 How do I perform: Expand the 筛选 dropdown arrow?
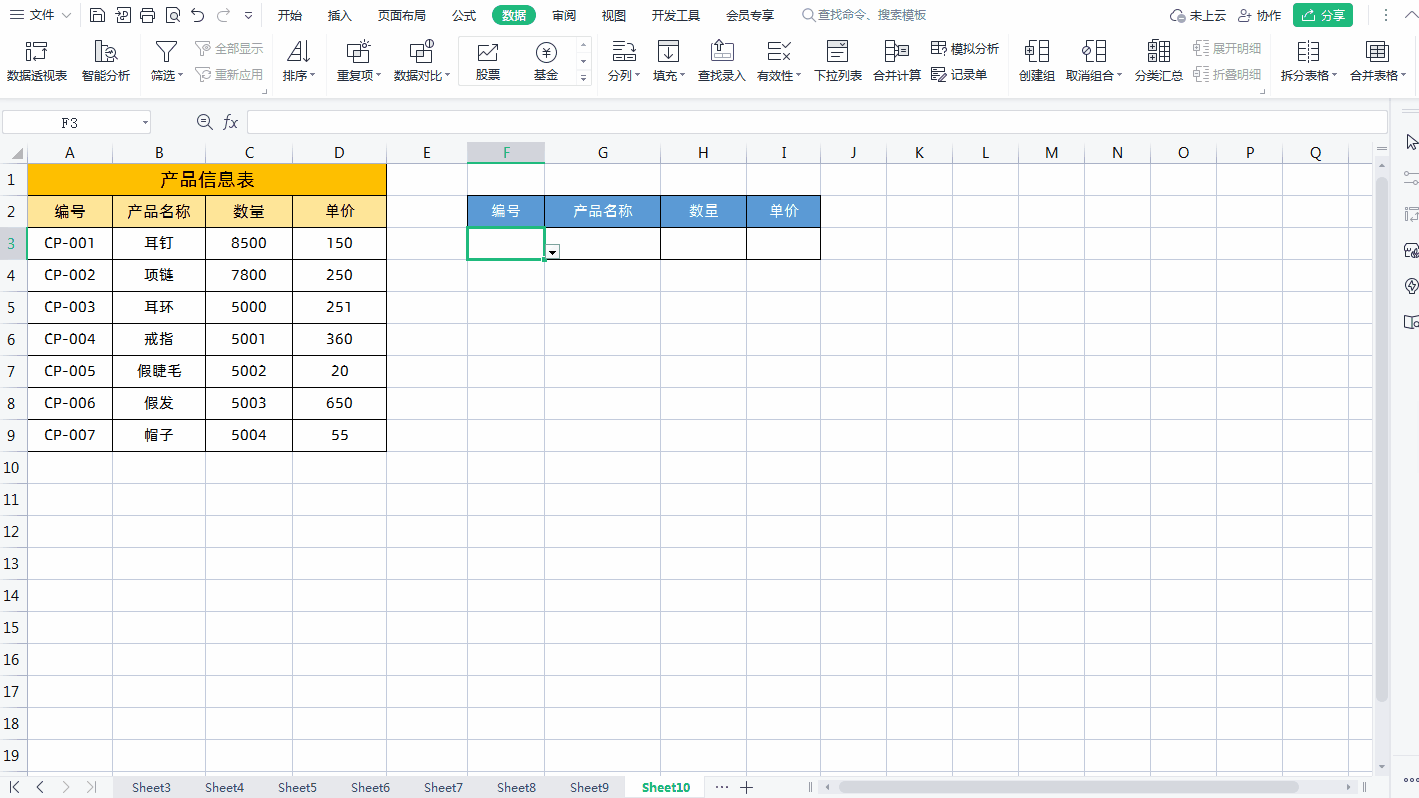tap(181, 76)
